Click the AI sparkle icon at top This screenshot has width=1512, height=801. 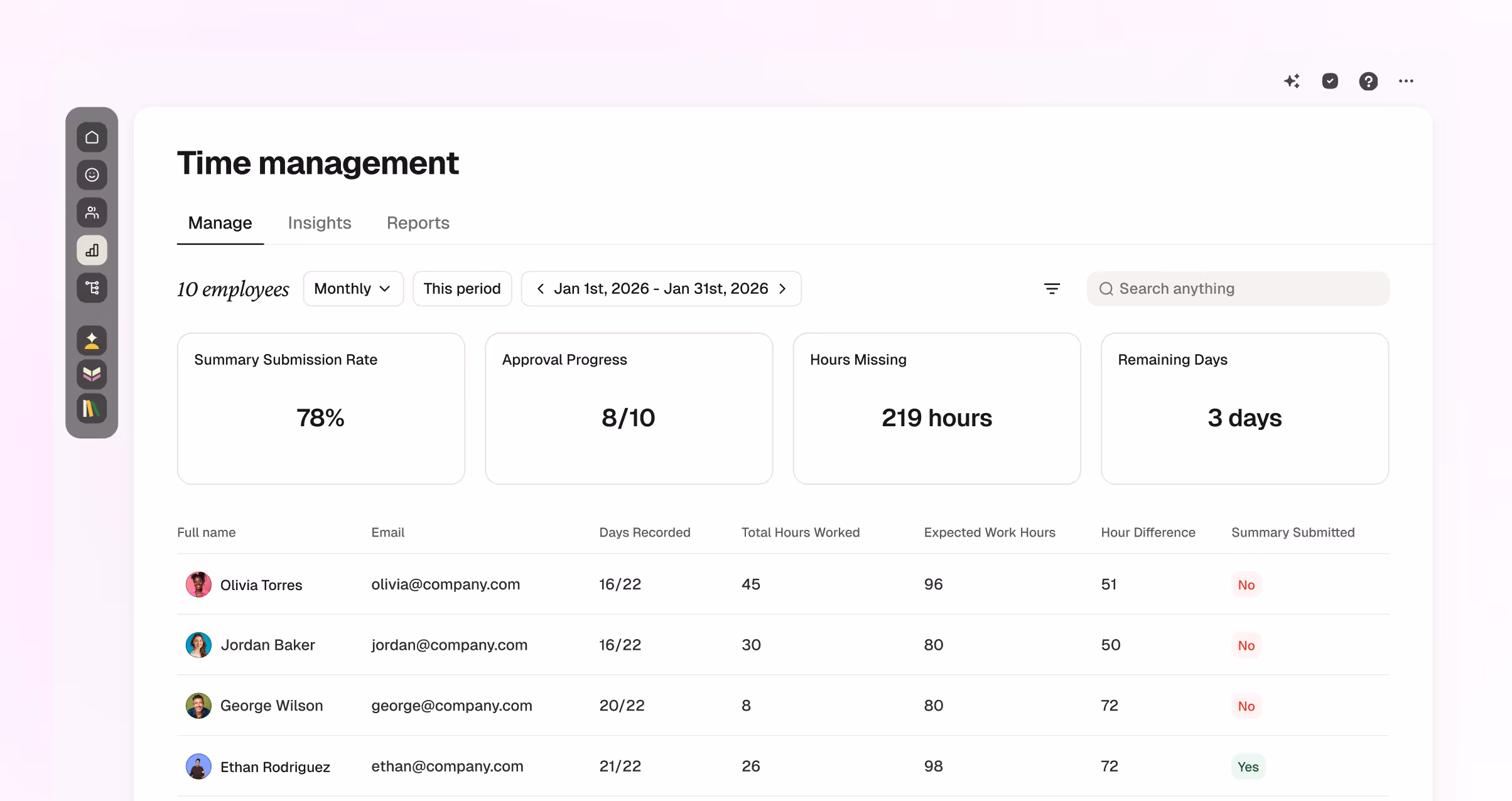click(1292, 81)
